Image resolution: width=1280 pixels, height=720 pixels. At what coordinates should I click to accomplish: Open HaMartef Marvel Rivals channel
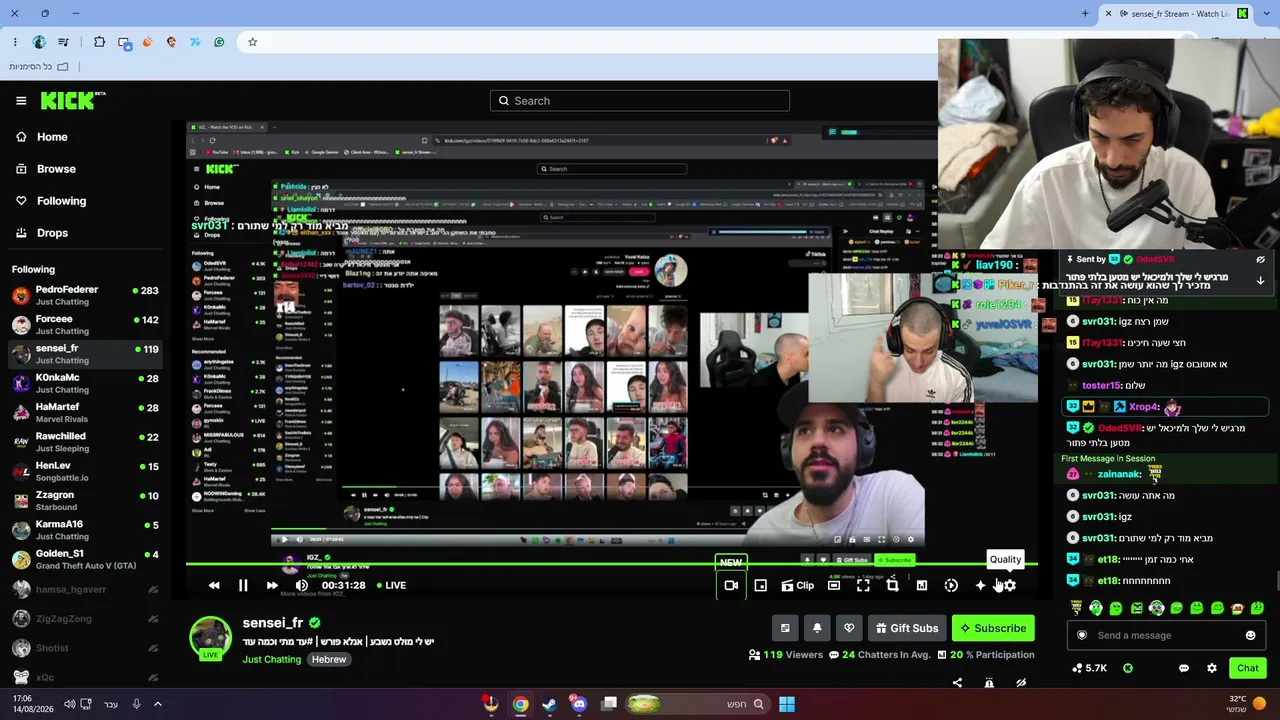(x=85, y=413)
